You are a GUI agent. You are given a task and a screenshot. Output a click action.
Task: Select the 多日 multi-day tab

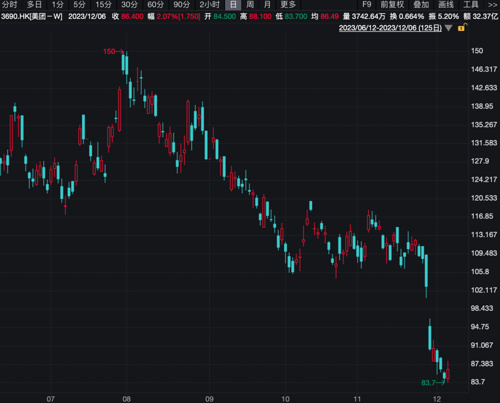point(34,5)
